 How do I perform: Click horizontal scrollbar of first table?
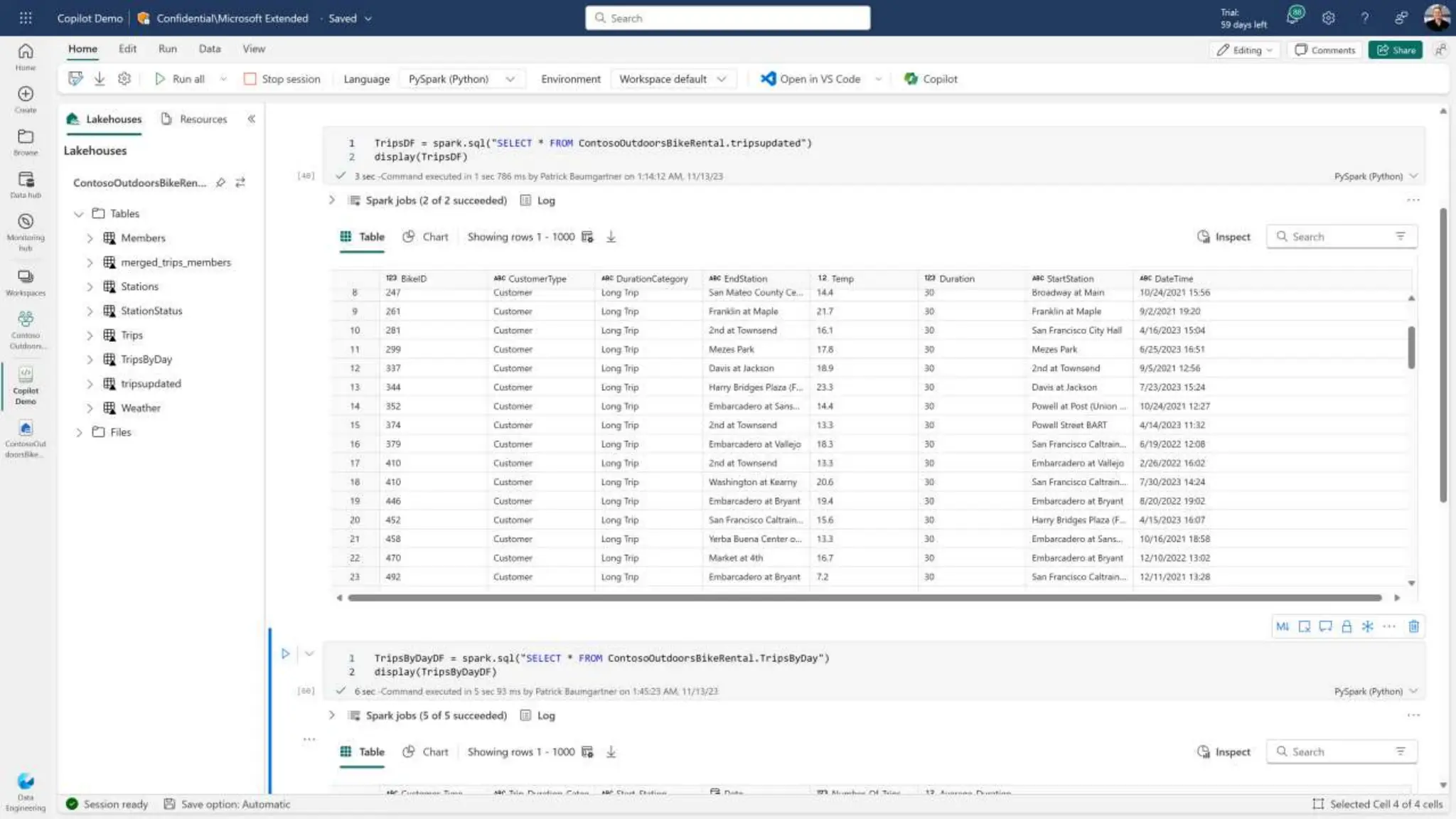pos(864,598)
